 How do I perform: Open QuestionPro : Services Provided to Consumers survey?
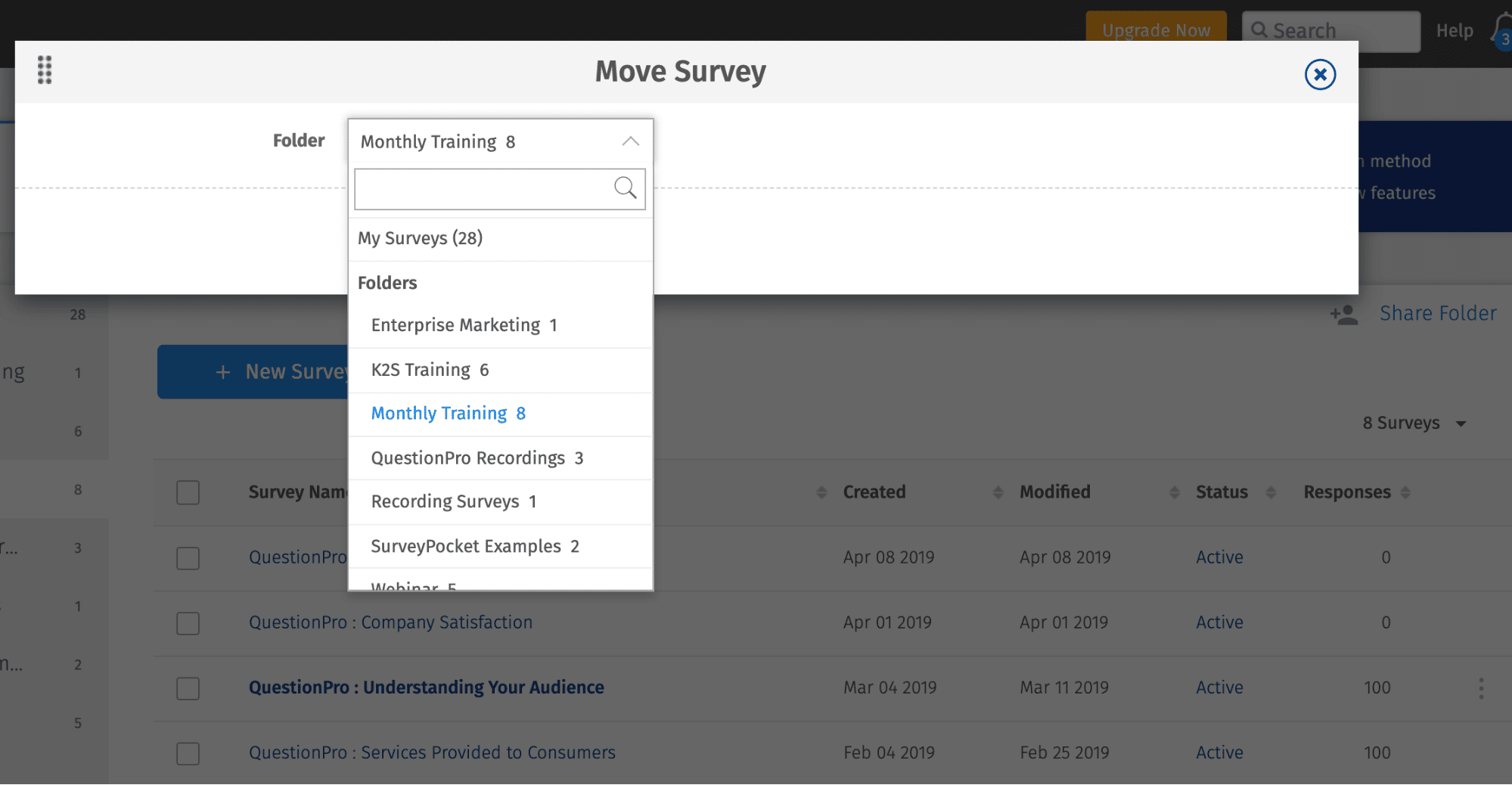[432, 752]
